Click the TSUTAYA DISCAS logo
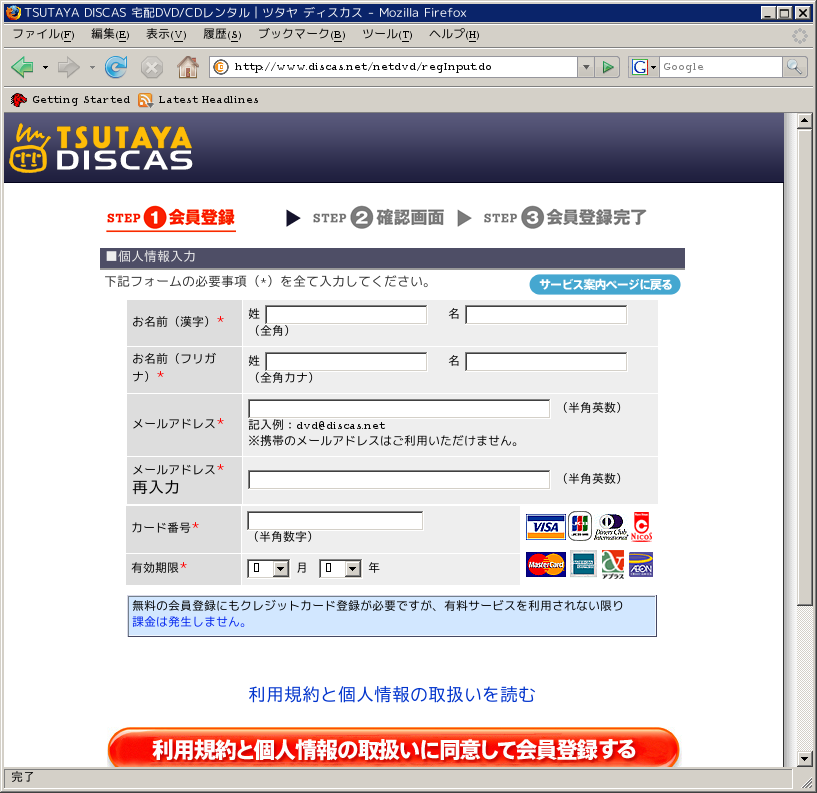Viewport: 817px width, 793px height. point(101,148)
